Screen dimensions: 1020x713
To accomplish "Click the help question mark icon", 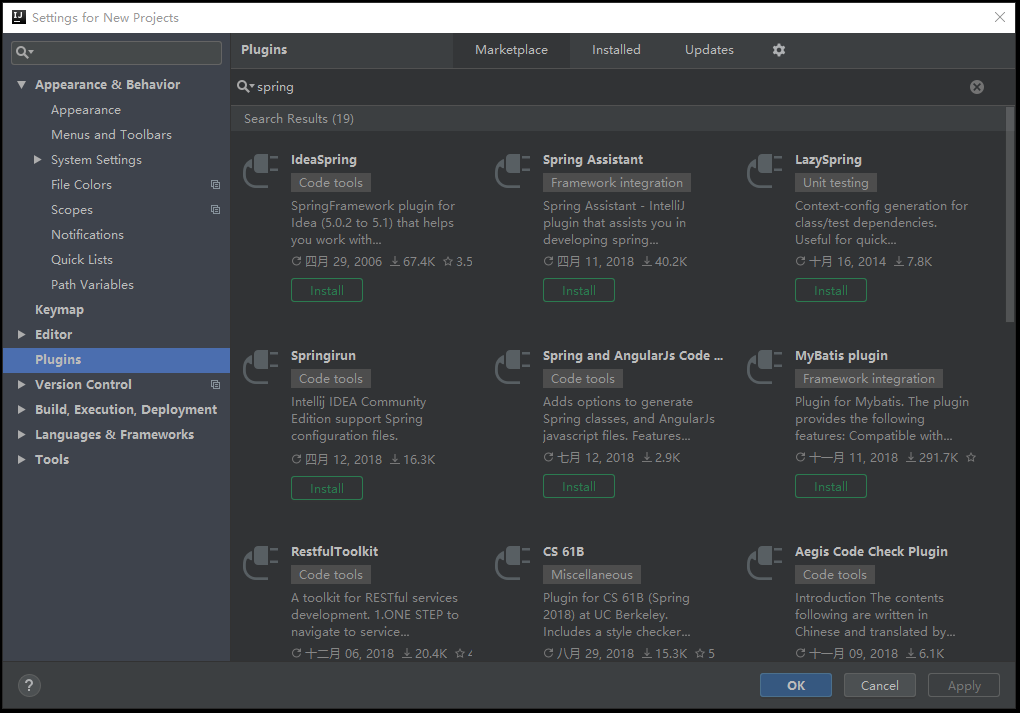I will click(29, 685).
